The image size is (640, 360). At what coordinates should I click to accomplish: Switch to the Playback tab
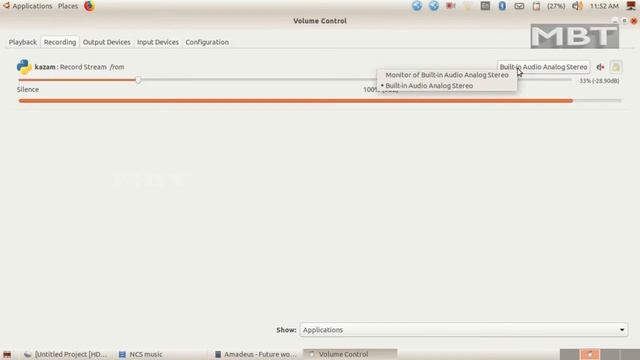pyautogui.click(x=23, y=42)
